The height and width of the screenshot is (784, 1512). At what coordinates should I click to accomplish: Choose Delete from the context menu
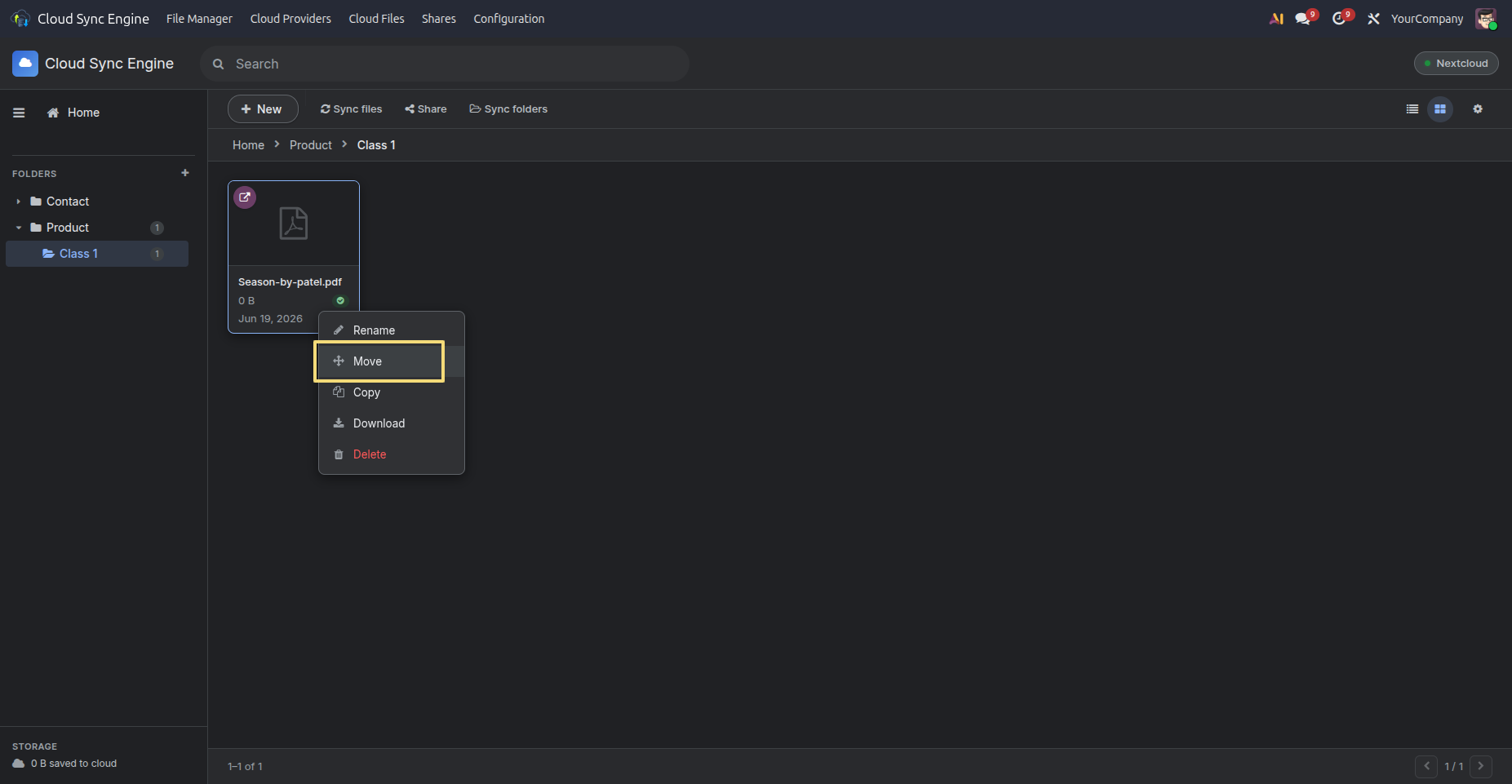[x=392, y=454]
